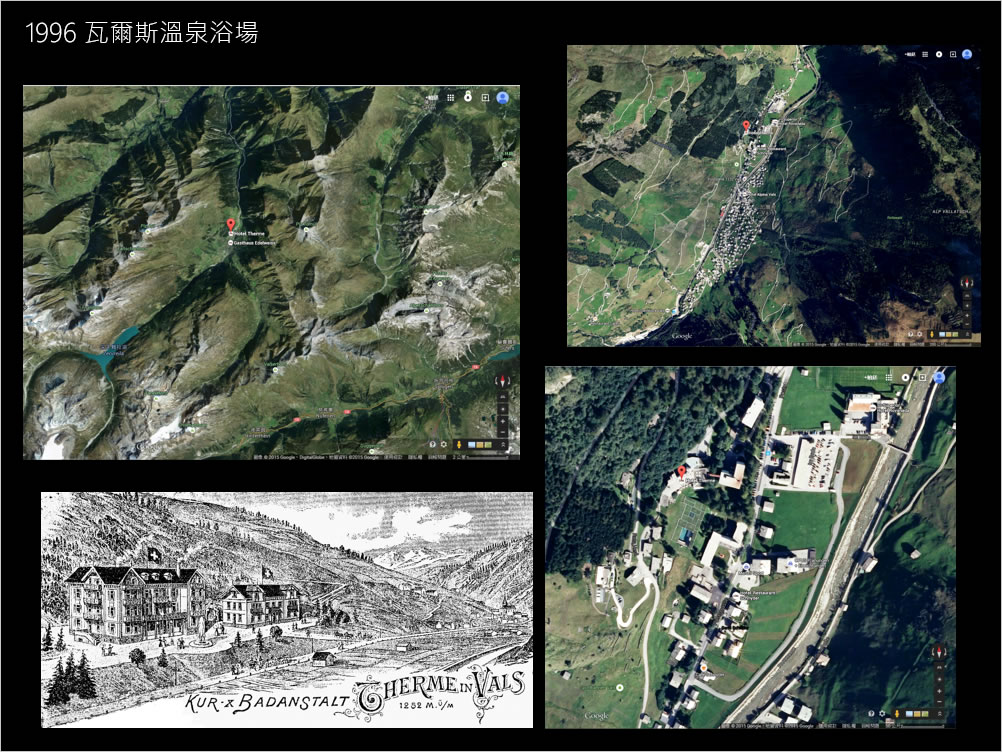Viewport: 1002px width, 752px height.
Task: Click the compass in bottom-right map
Action: point(940,652)
